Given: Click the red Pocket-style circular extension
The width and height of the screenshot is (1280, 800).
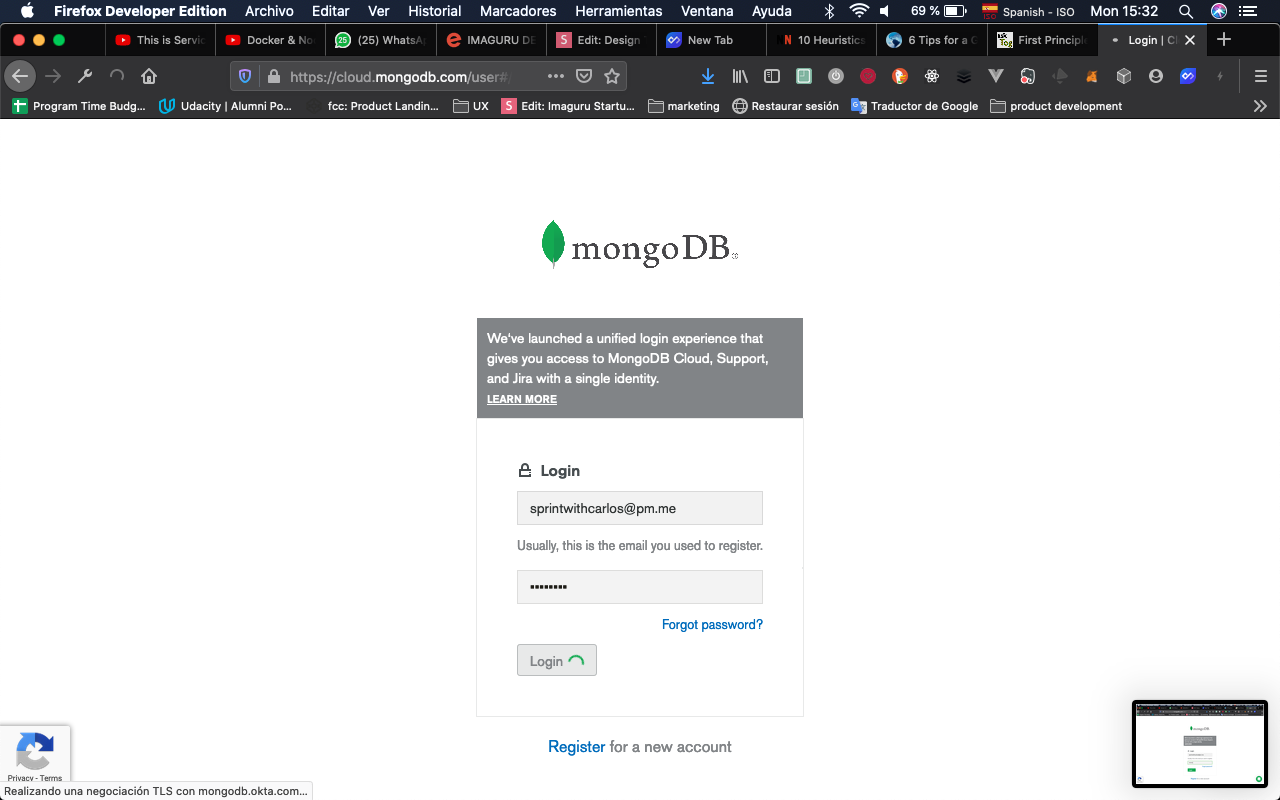Looking at the screenshot, I should (x=868, y=76).
